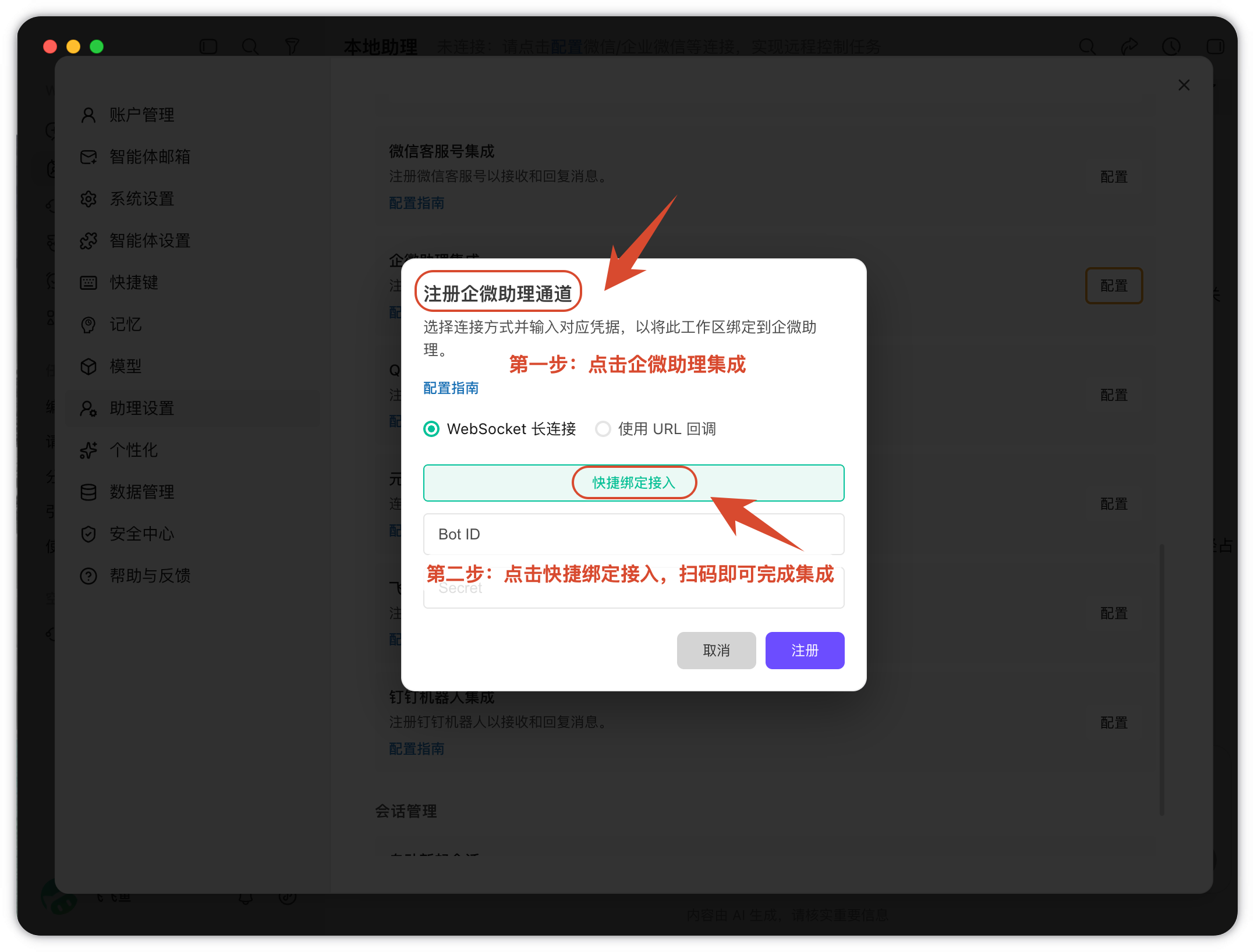The height and width of the screenshot is (952, 1254).
Task: Click the 数据管理 database icon
Action: coord(88,492)
